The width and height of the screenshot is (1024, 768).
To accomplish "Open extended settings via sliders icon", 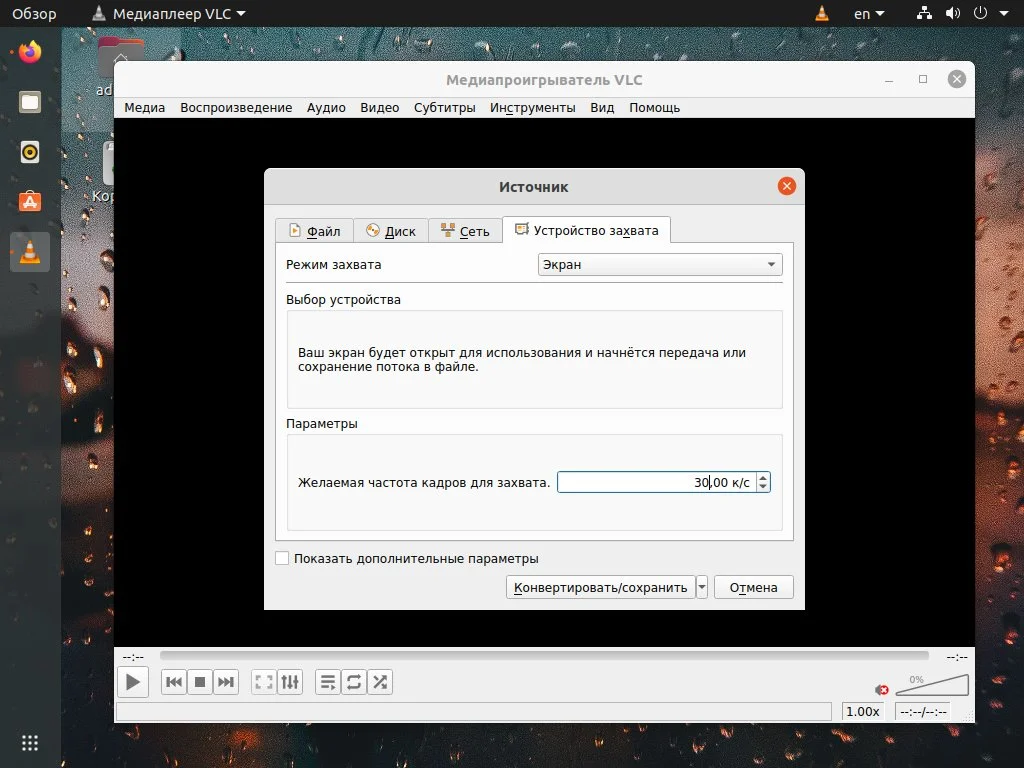I will pyautogui.click(x=290, y=681).
